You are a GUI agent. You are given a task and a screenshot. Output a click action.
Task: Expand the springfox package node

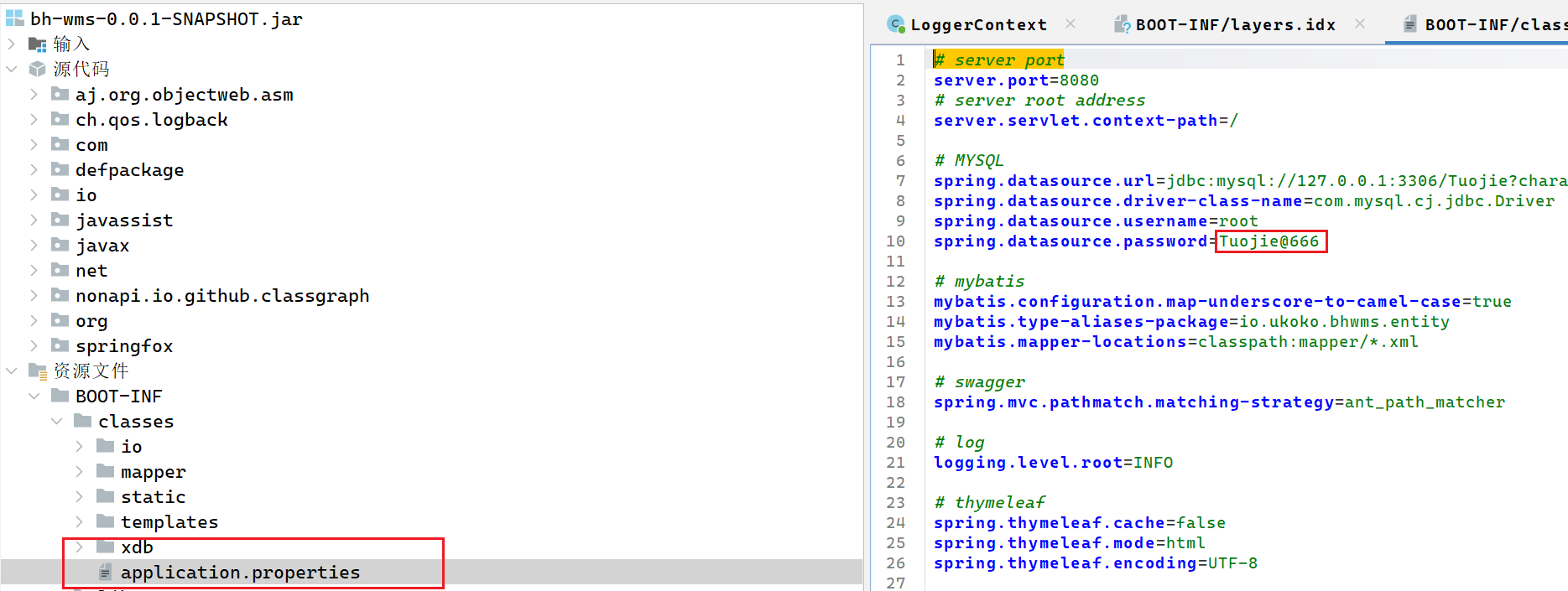34,345
